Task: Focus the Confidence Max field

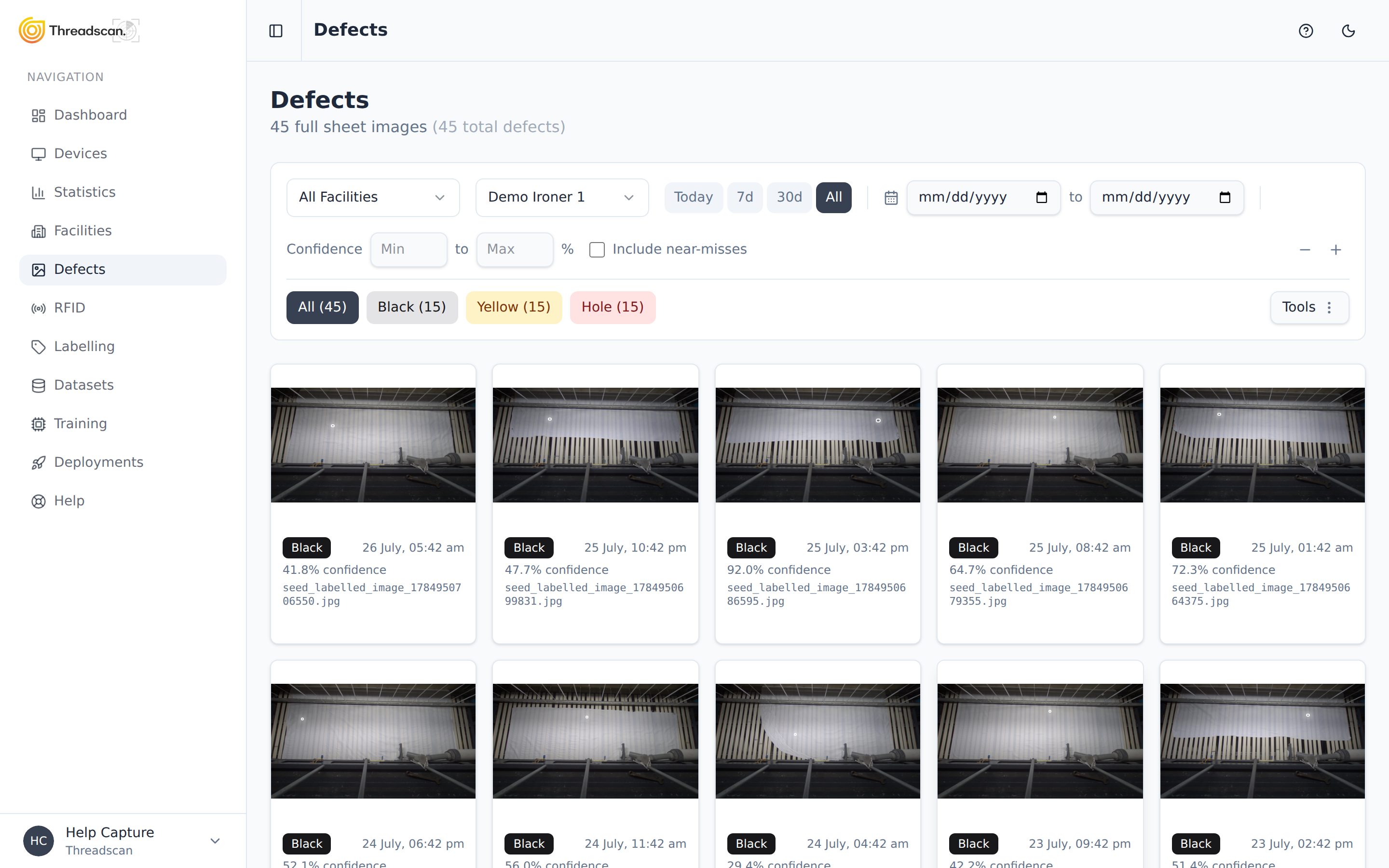Action: pyautogui.click(x=515, y=250)
